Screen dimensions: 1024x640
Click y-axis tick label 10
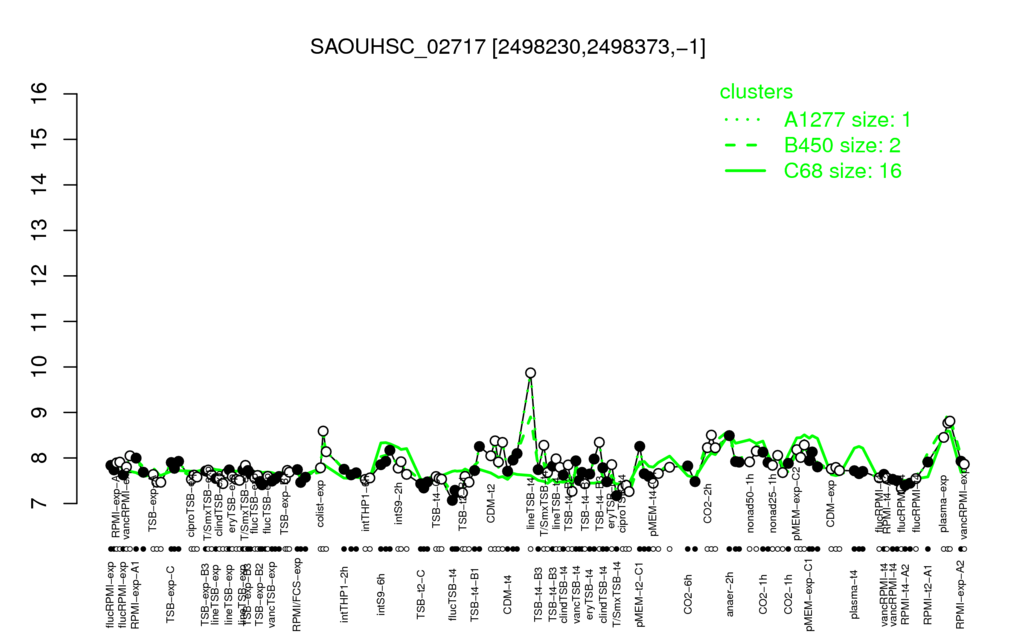point(40,367)
